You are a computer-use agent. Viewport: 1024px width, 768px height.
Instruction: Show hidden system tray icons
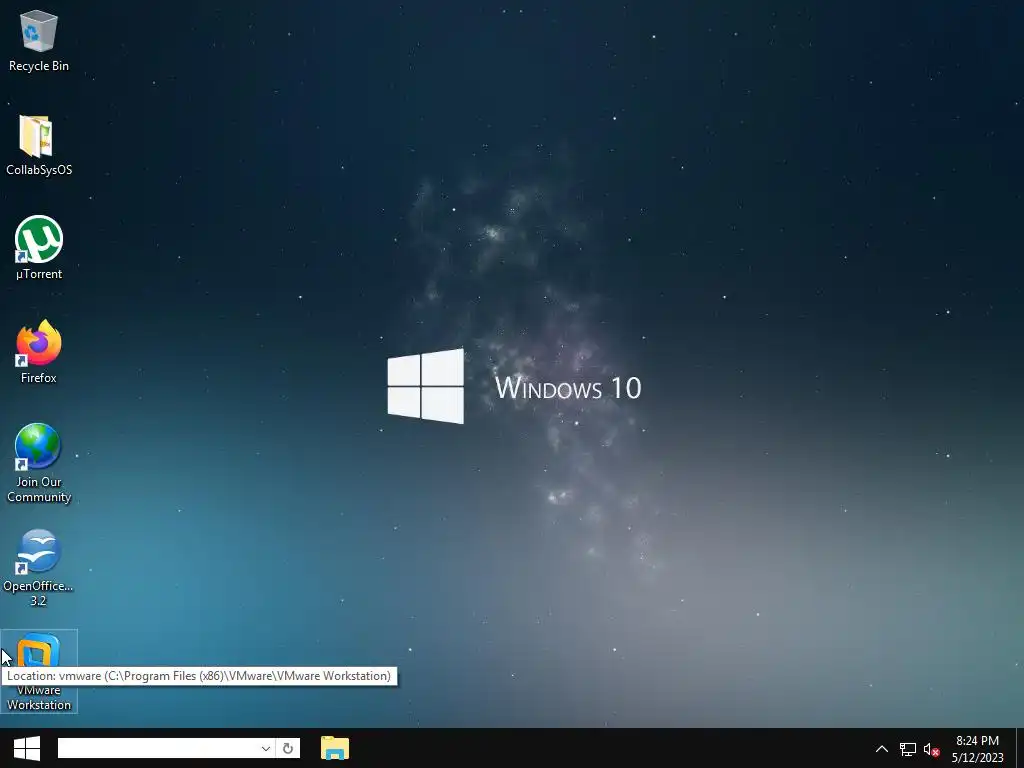[882, 749]
